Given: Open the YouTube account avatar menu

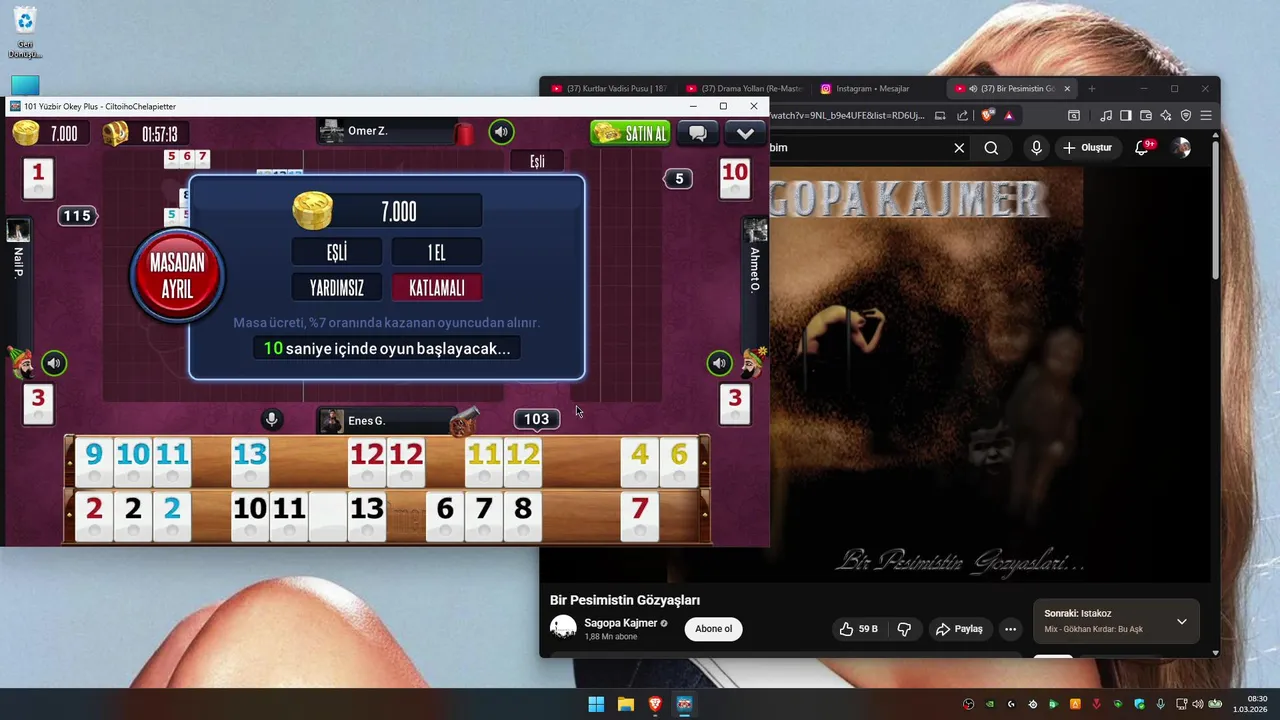Looking at the screenshot, I should click(1182, 148).
